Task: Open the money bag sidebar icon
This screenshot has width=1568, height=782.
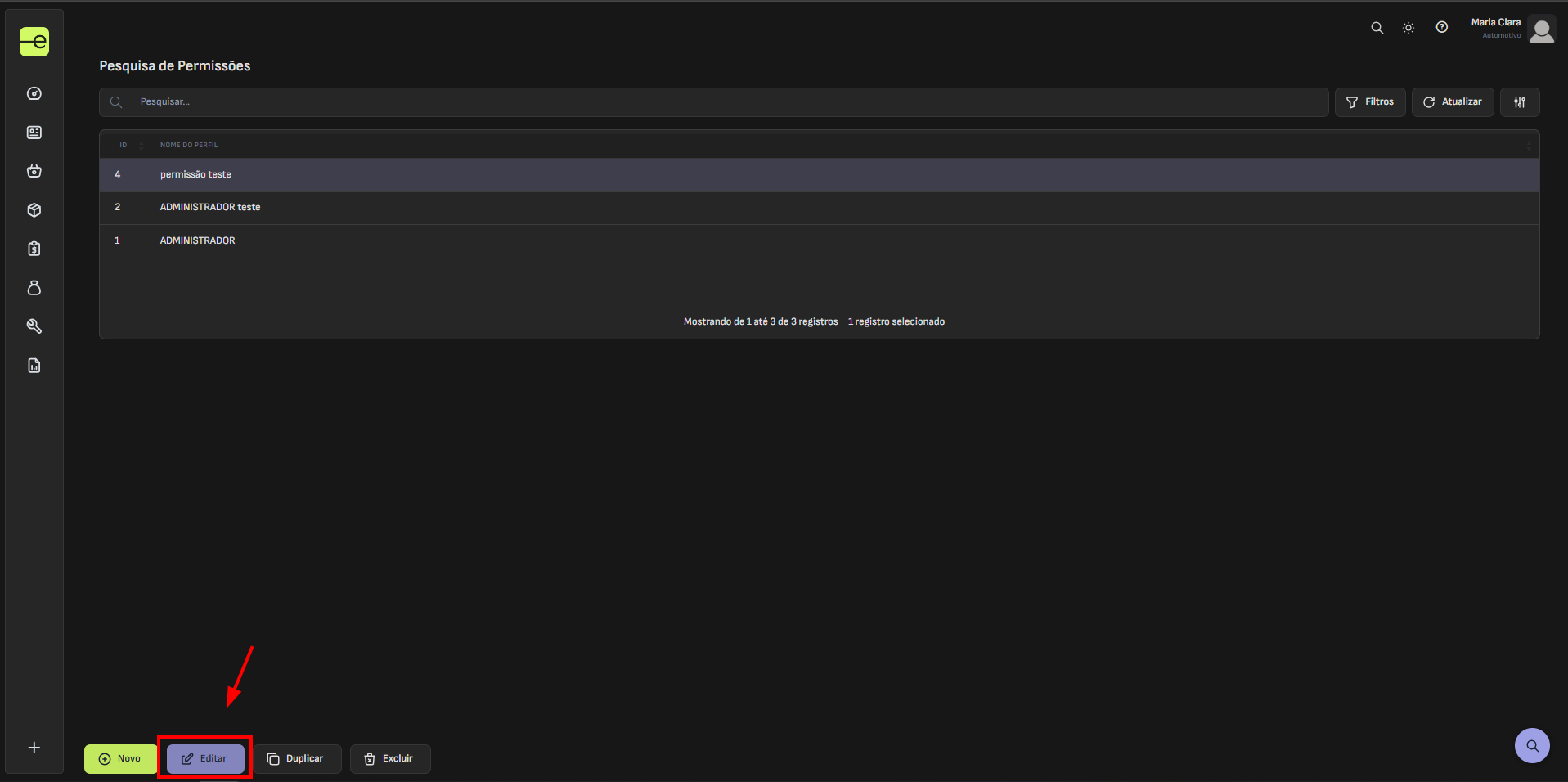Action: click(x=34, y=288)
